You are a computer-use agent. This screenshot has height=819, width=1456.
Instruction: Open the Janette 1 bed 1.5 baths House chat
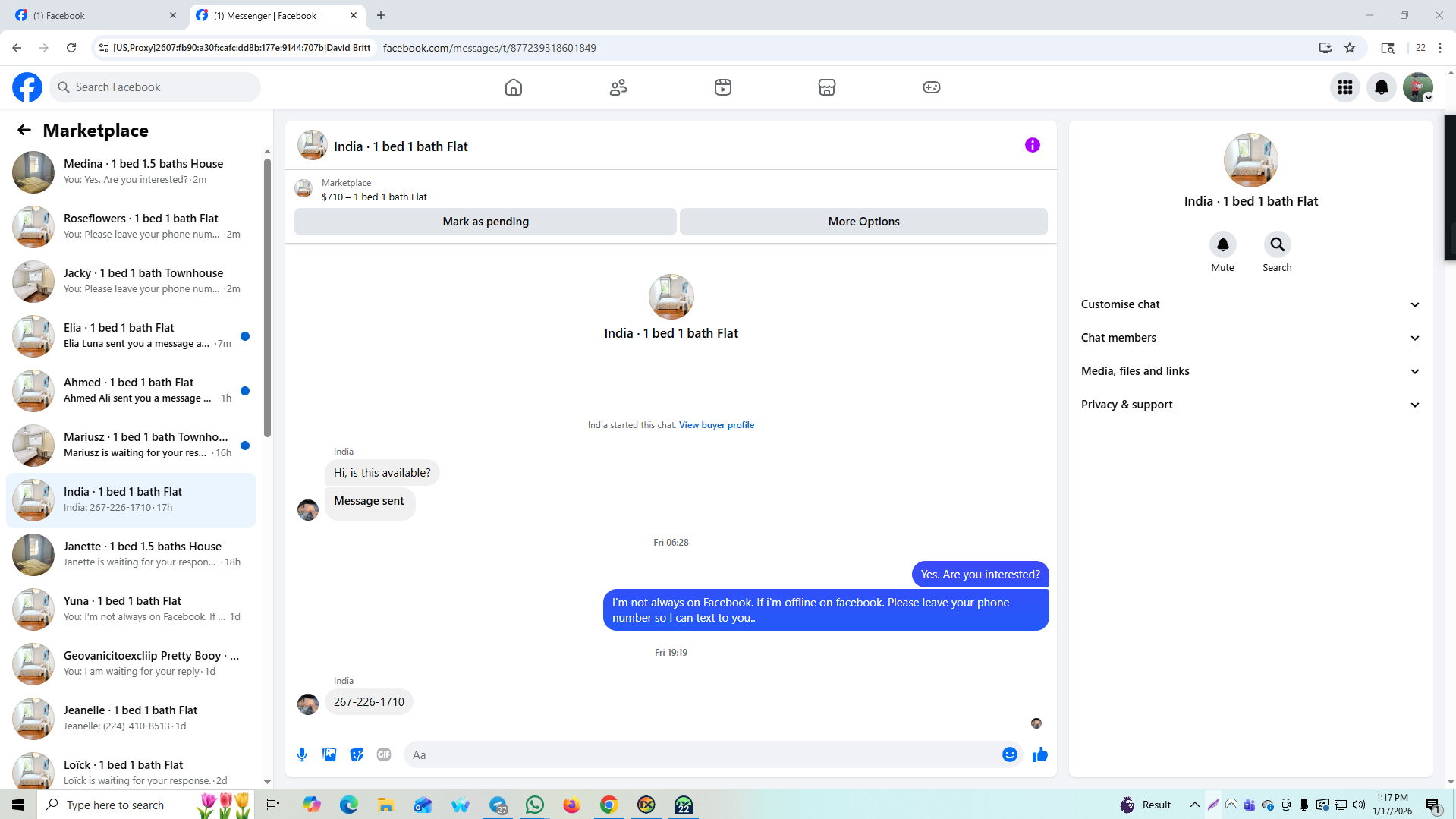point(131,554)
